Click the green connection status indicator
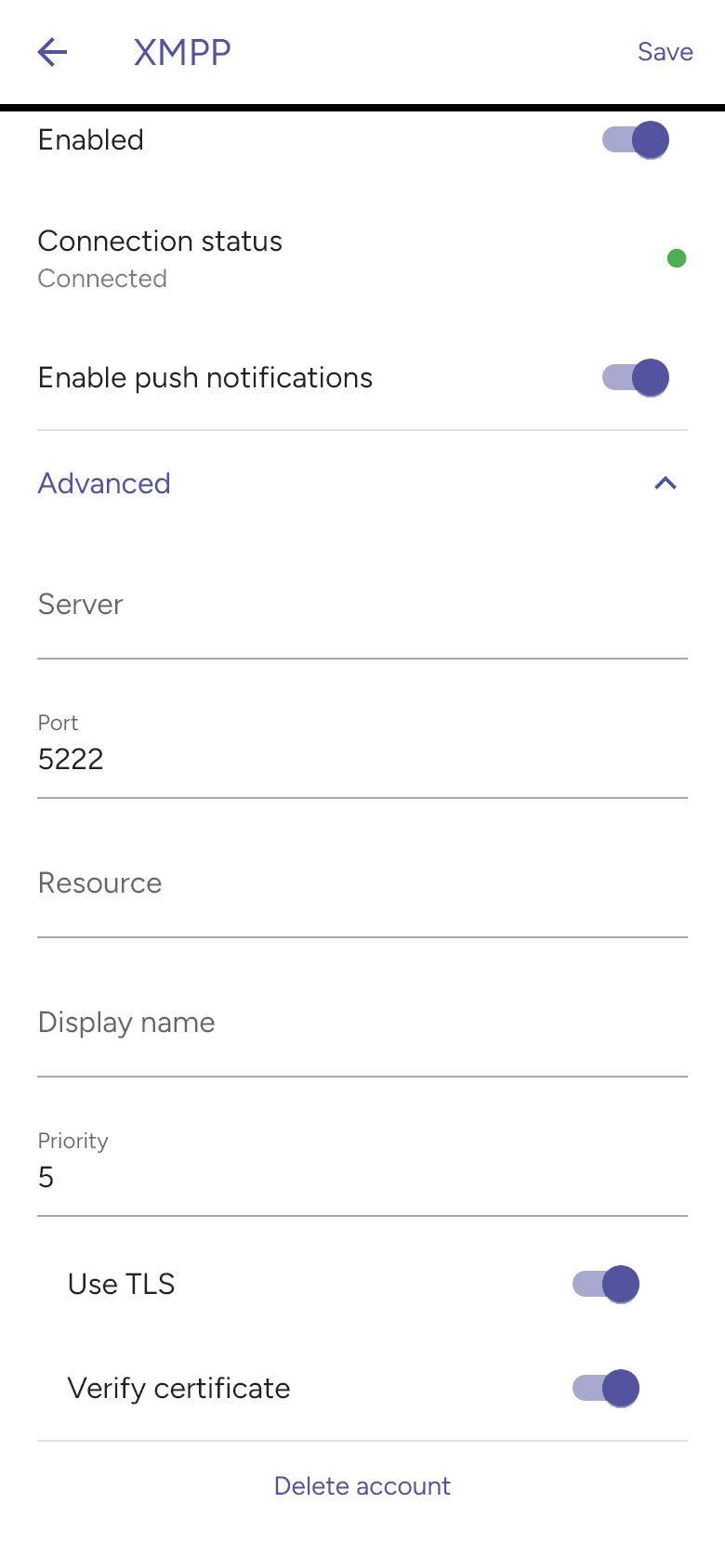The height and width of the screenshot is (1568, 725). point(677,258)
